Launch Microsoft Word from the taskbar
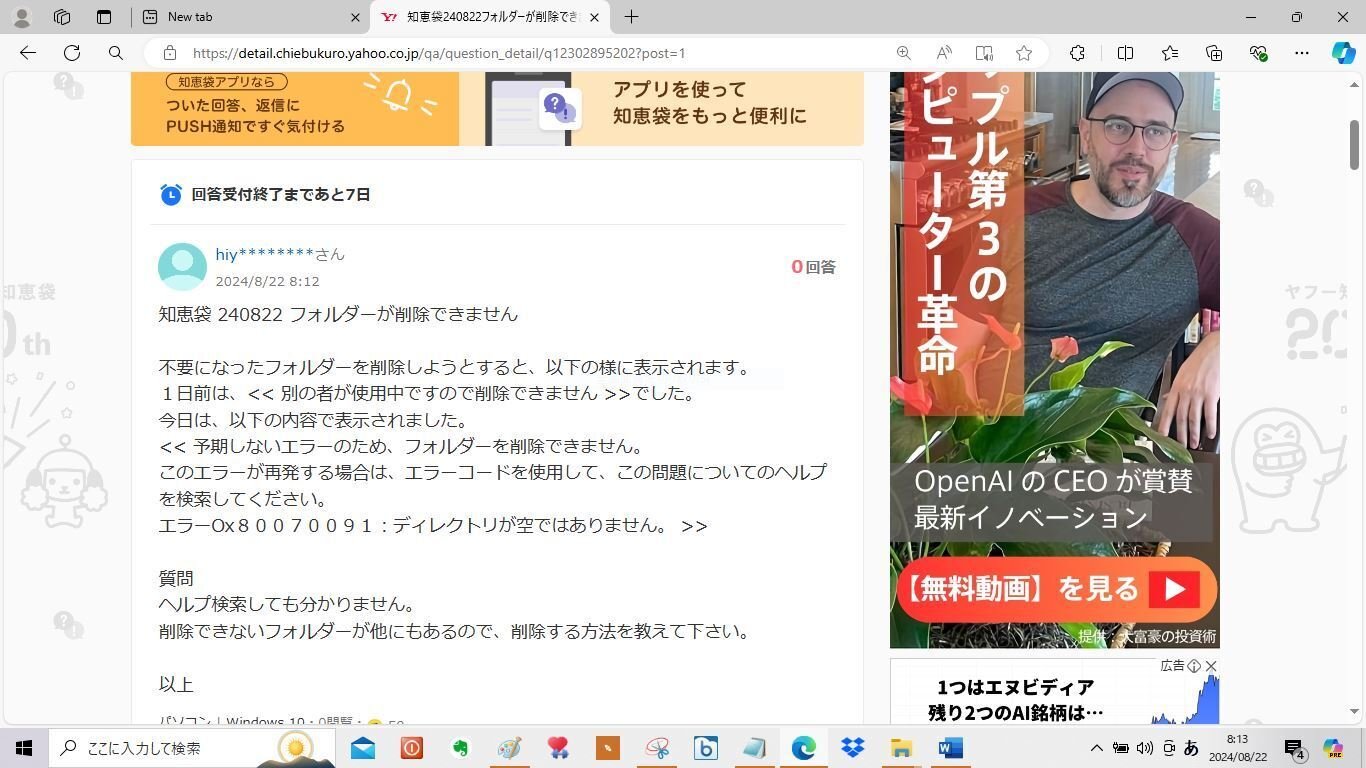1366x768 pixels. point(948,748)
